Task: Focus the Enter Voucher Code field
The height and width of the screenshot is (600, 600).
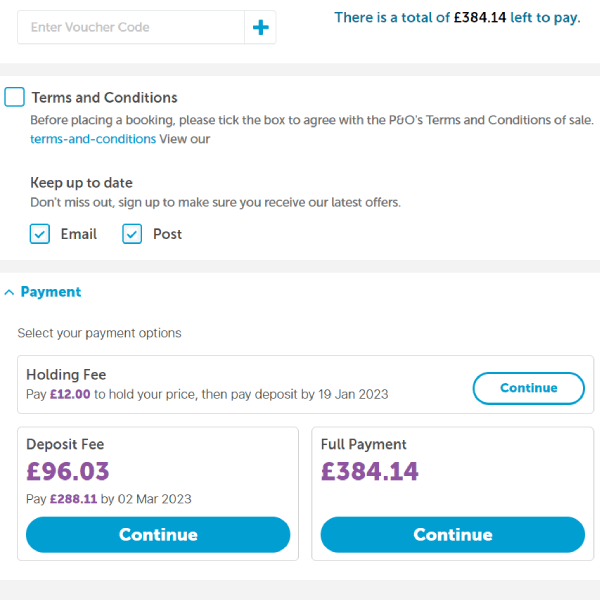Action: [131, 28]
